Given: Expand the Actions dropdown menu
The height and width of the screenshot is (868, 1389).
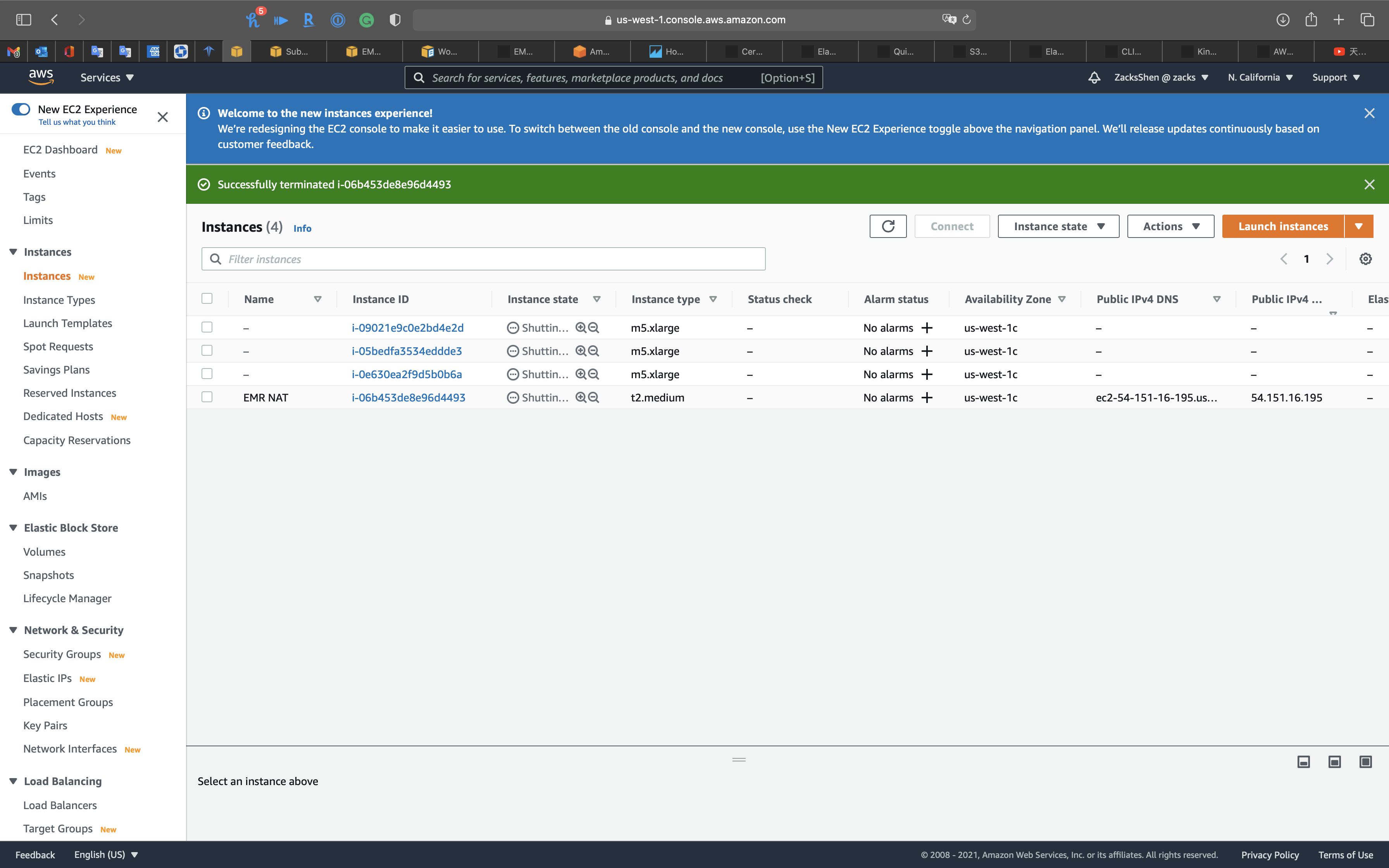Looking at the screenshot, I should pos(1170,226).
